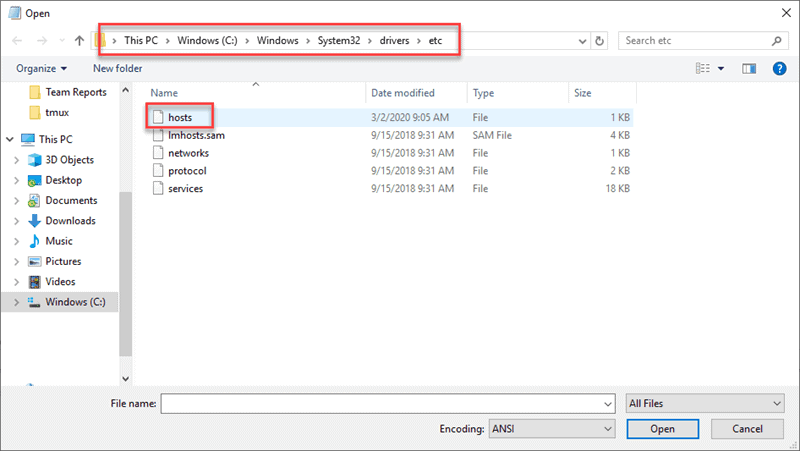The image size is (800, 451).
Task: Open the File name history dropdown
Action: [x=608, y=404]
